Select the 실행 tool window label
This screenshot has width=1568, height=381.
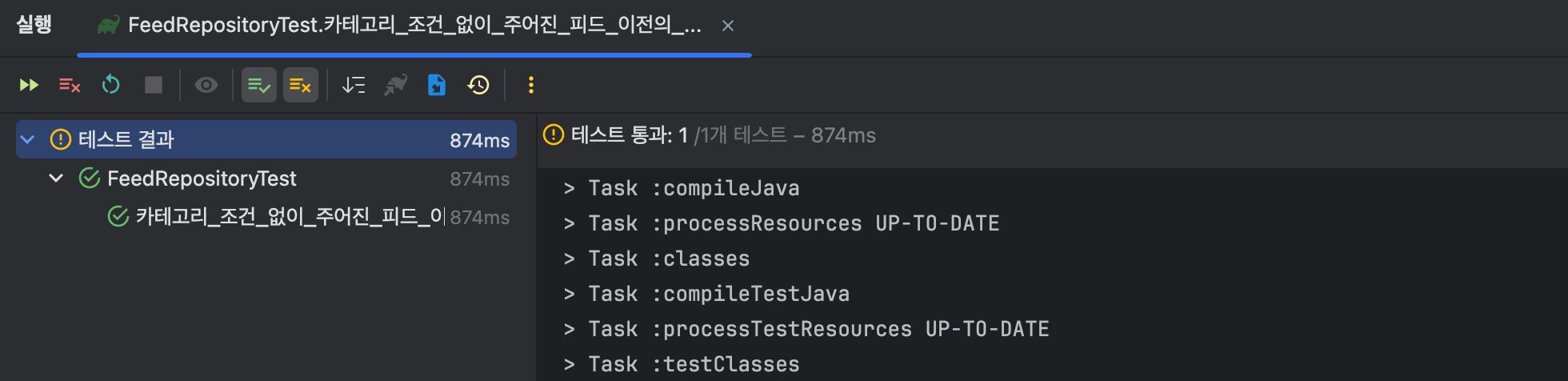coord(34,26)
